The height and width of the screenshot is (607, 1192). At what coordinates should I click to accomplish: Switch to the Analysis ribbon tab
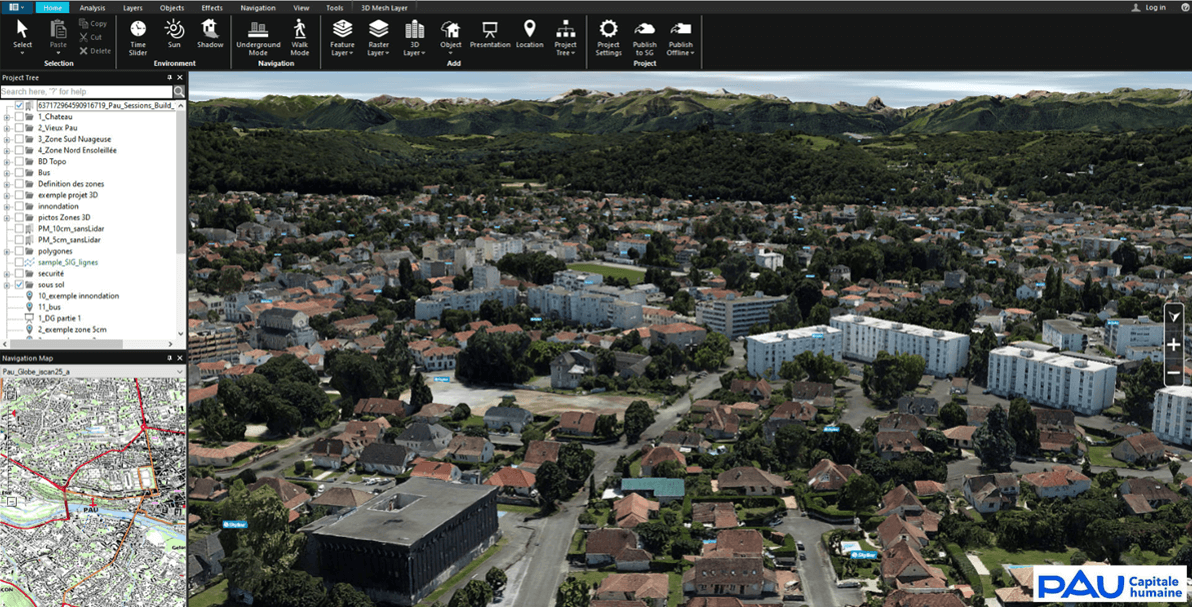pos(92,7)
